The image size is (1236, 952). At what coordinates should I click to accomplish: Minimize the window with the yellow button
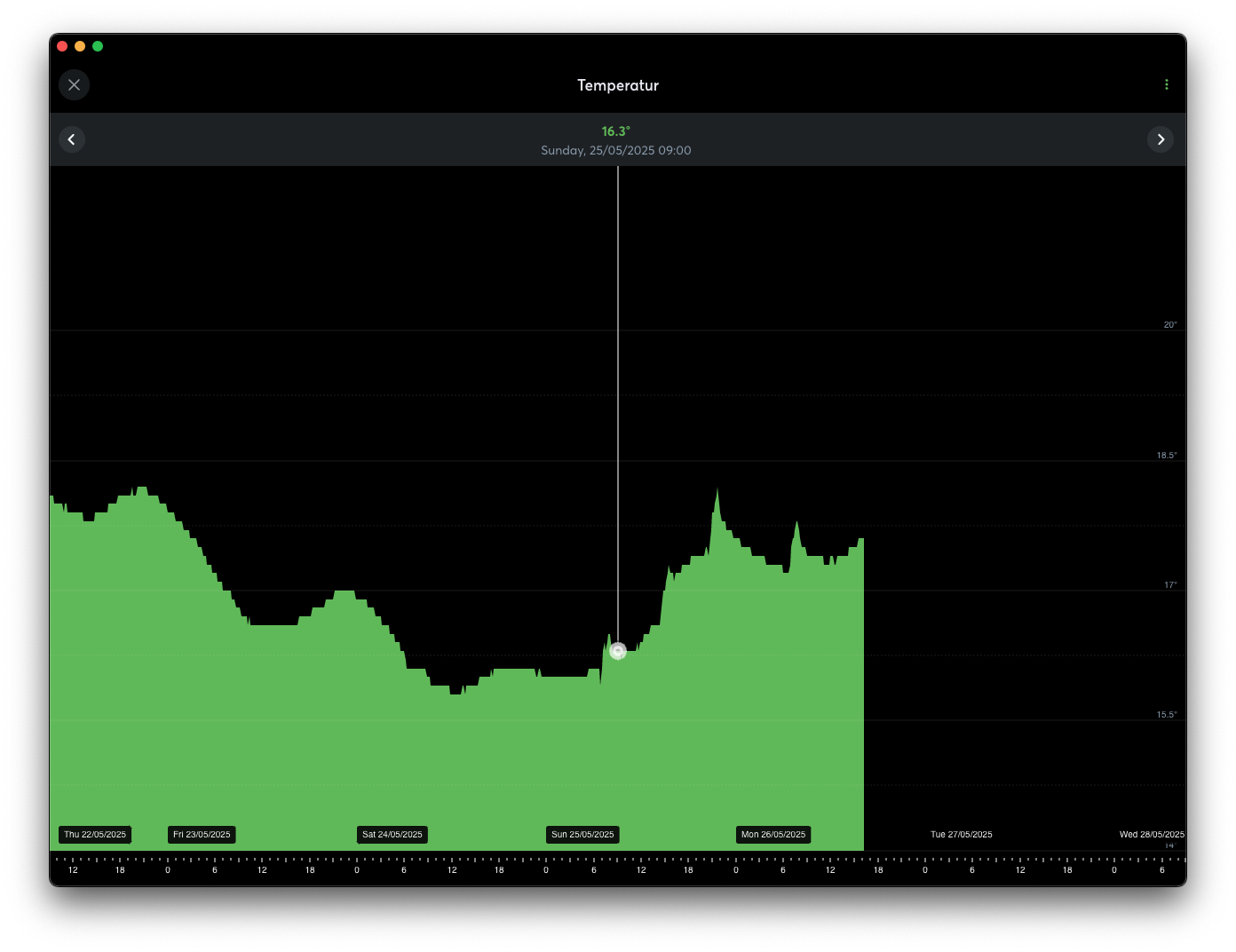coord(80,46)
